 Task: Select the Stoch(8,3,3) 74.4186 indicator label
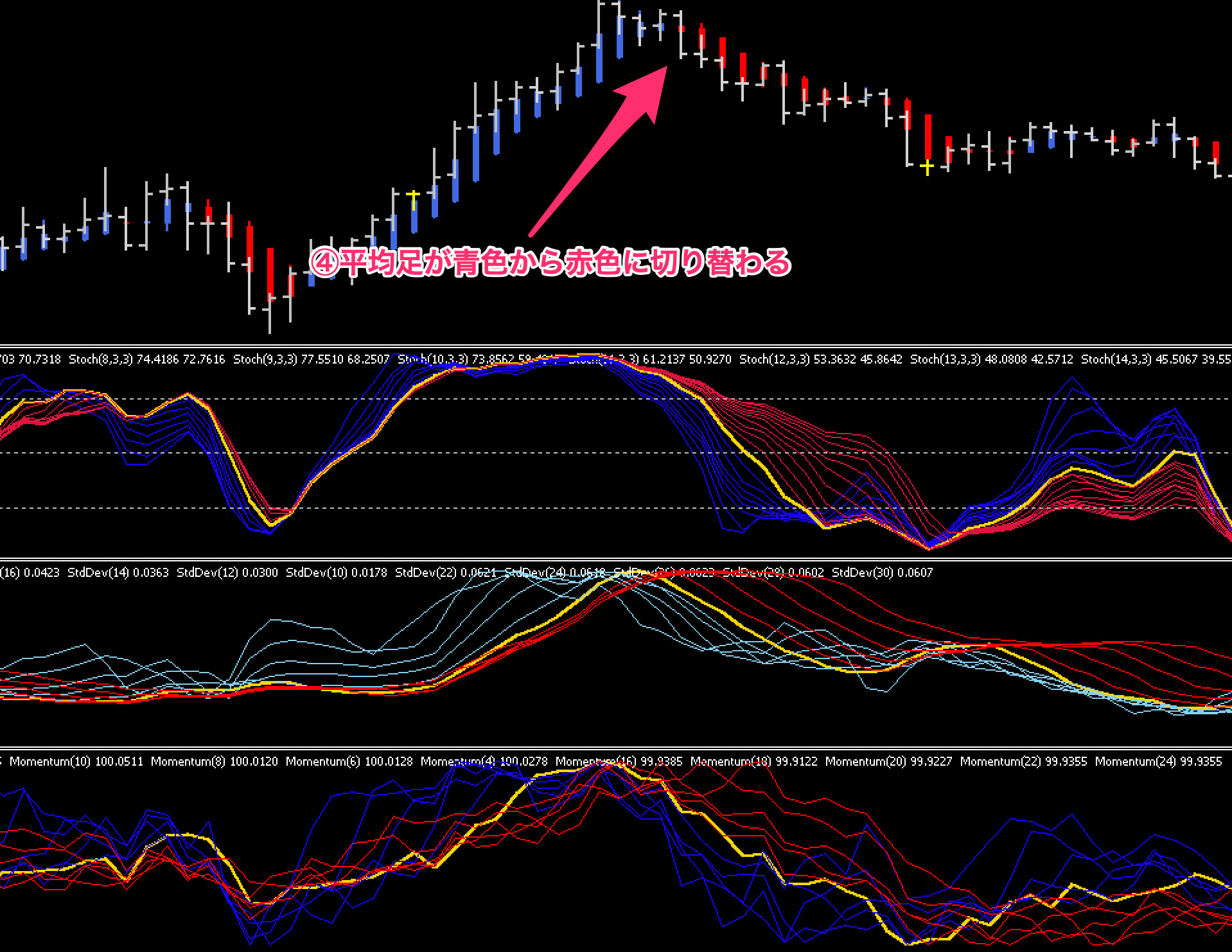click(x=147, y=359)
